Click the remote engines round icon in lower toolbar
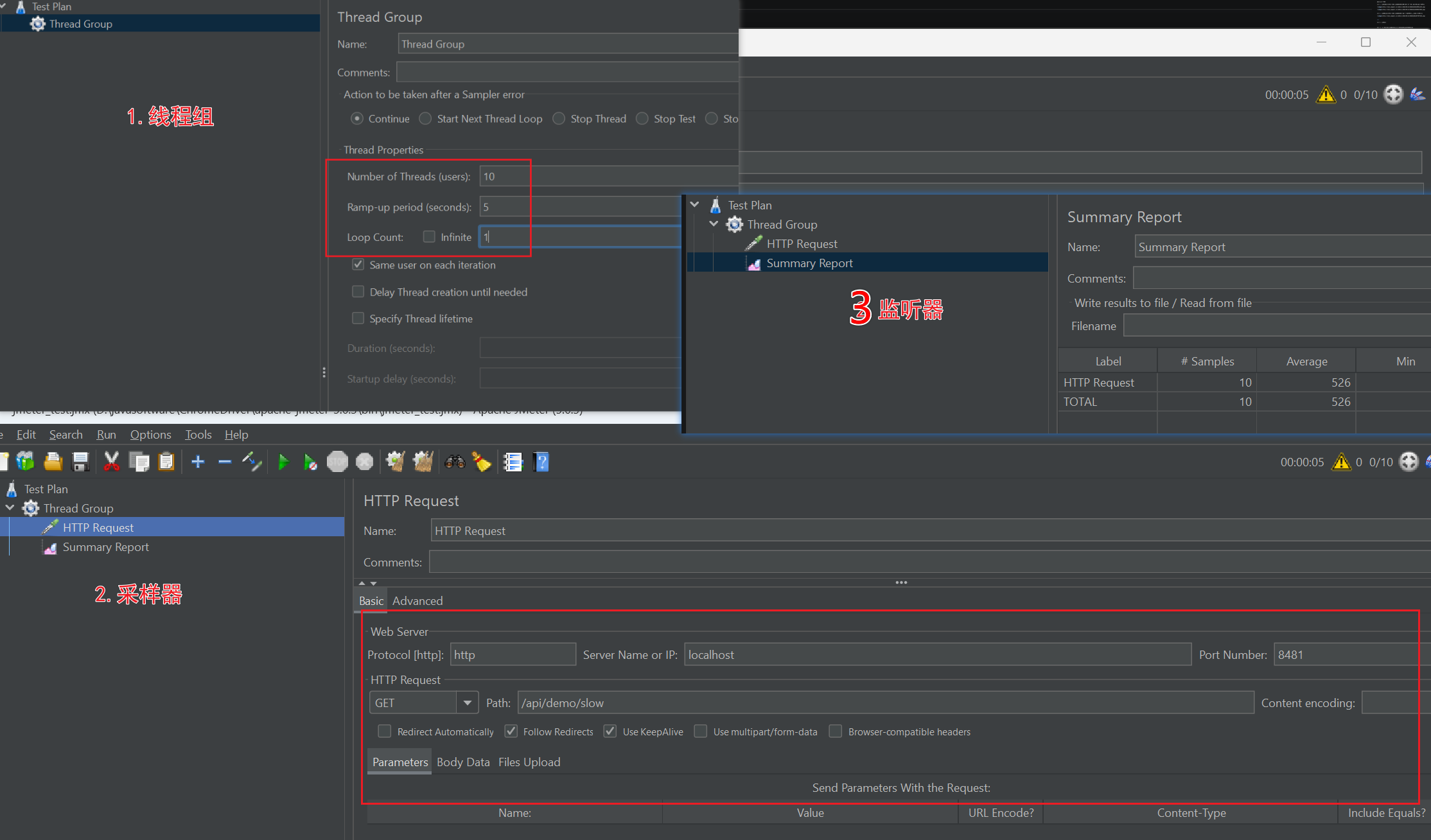 pyautogui.click(x=1409, y=462)
